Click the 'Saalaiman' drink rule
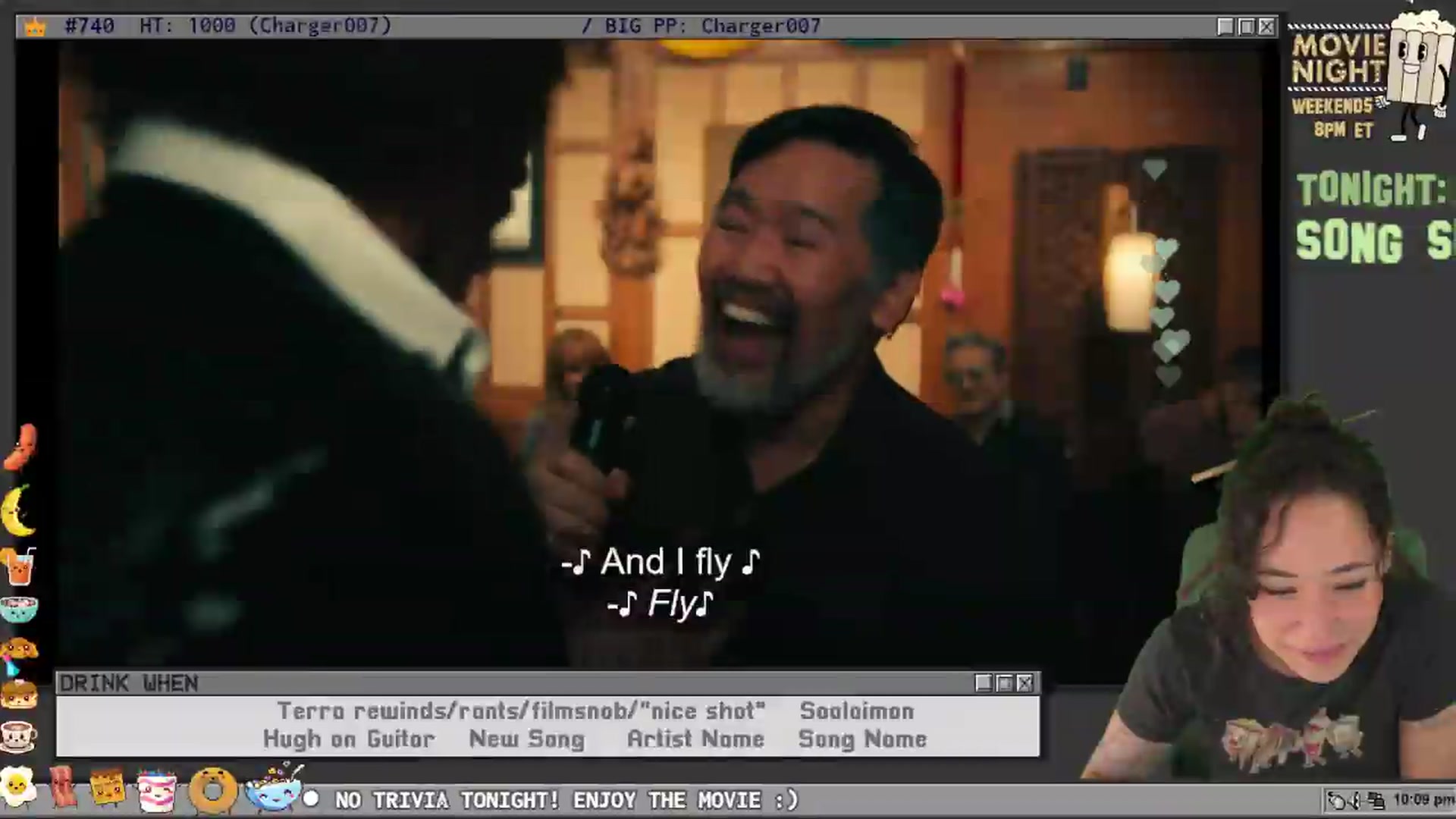The image size is (1456, 819). click(857, 711)
